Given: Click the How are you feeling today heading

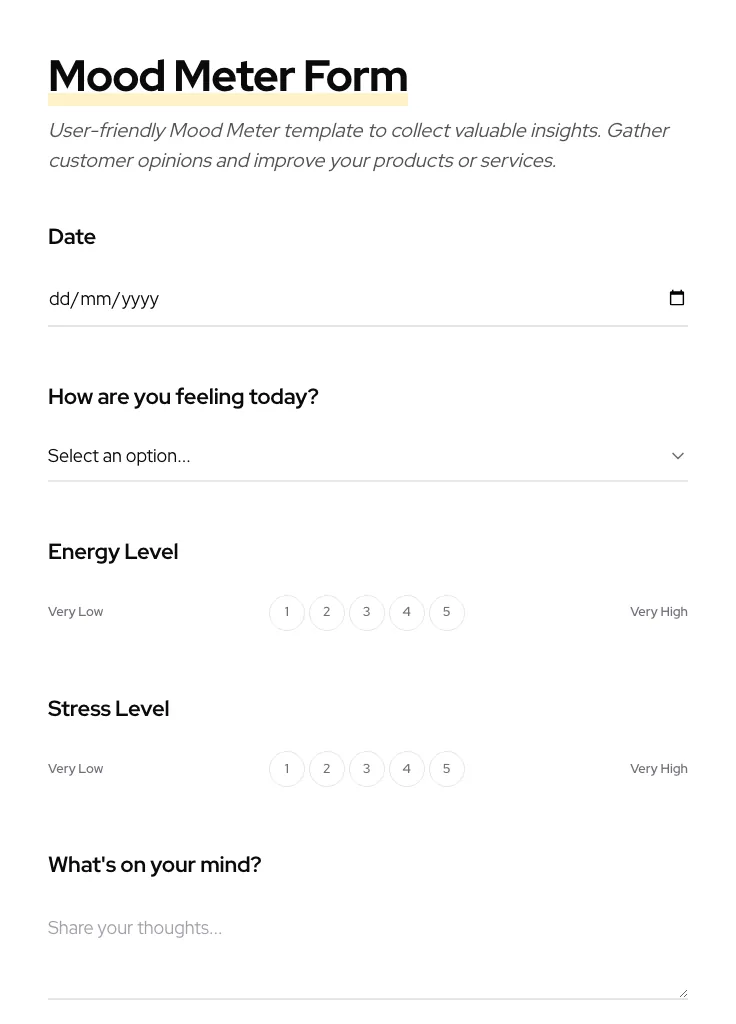Looking at the screenshot, I should [x=183, y=396].
